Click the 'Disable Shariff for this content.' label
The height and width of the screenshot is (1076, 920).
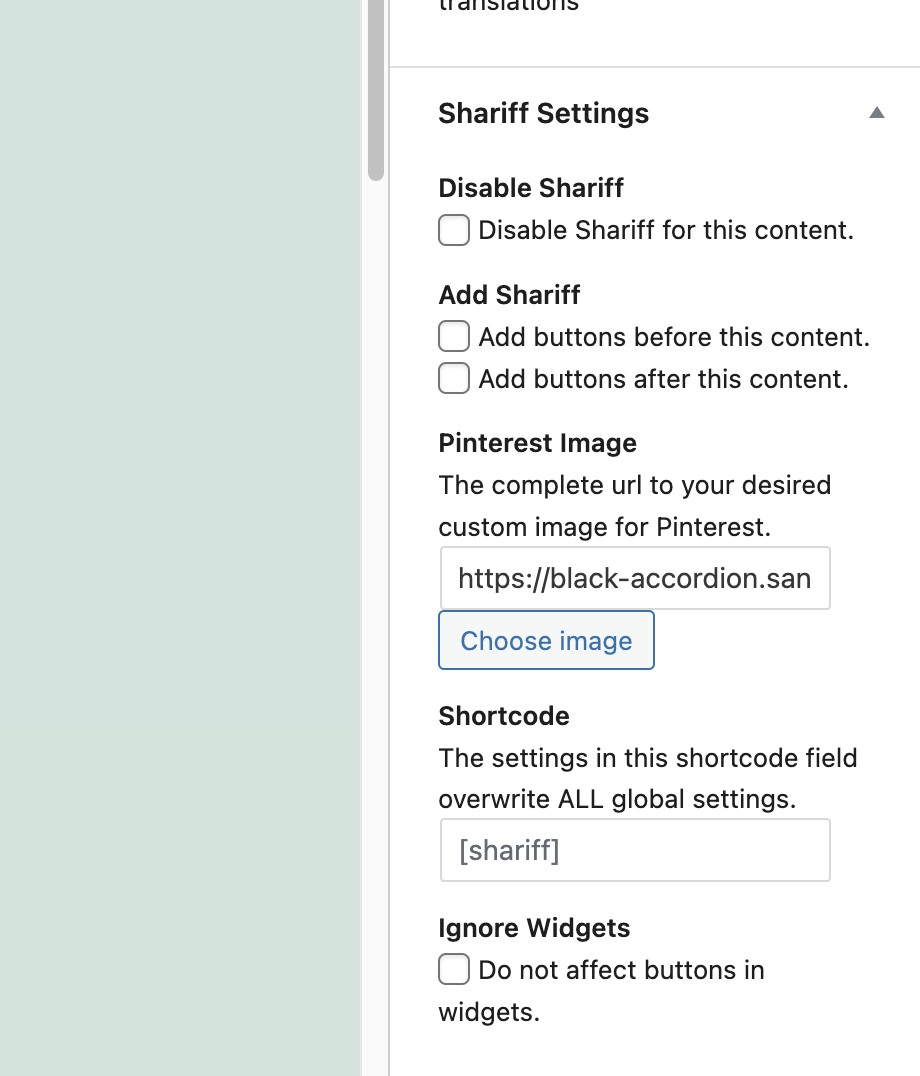click(665, 230)
